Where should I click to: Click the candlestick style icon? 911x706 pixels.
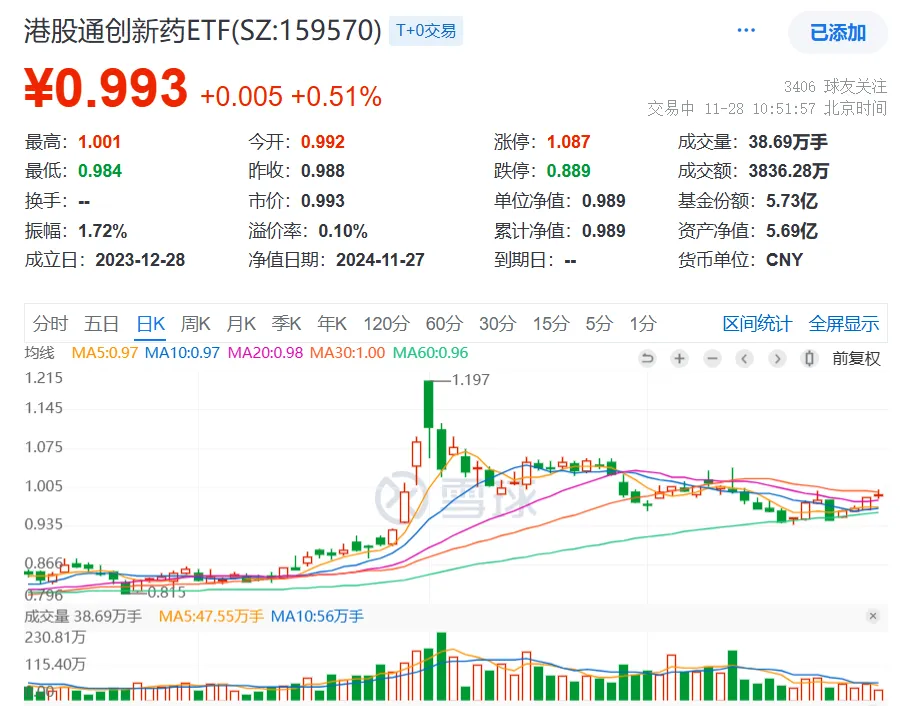click(809, 359)
